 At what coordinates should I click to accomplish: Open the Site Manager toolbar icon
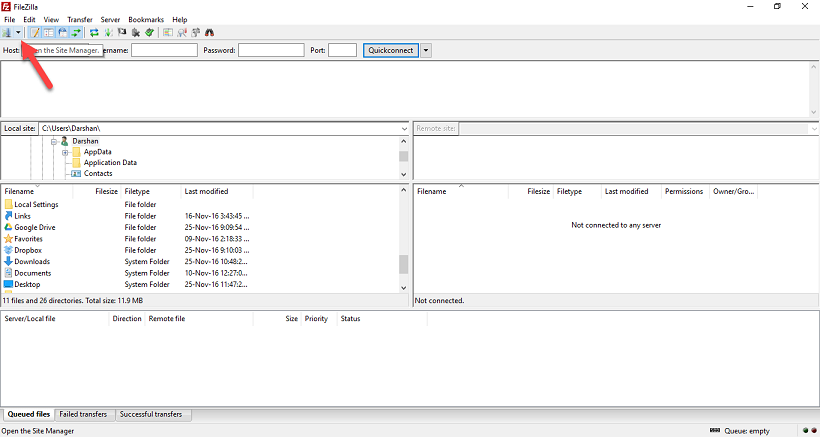[7, 32]
